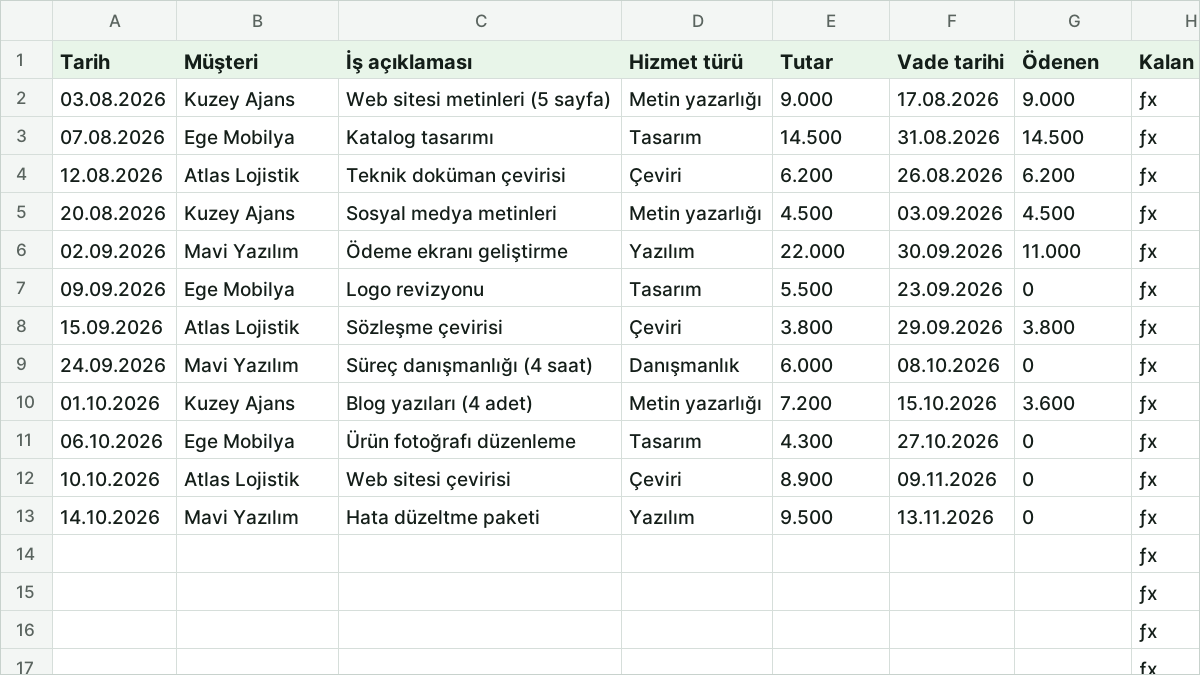Select column C header
Viewport: 1200px width, 675px height.
(480, 21)
